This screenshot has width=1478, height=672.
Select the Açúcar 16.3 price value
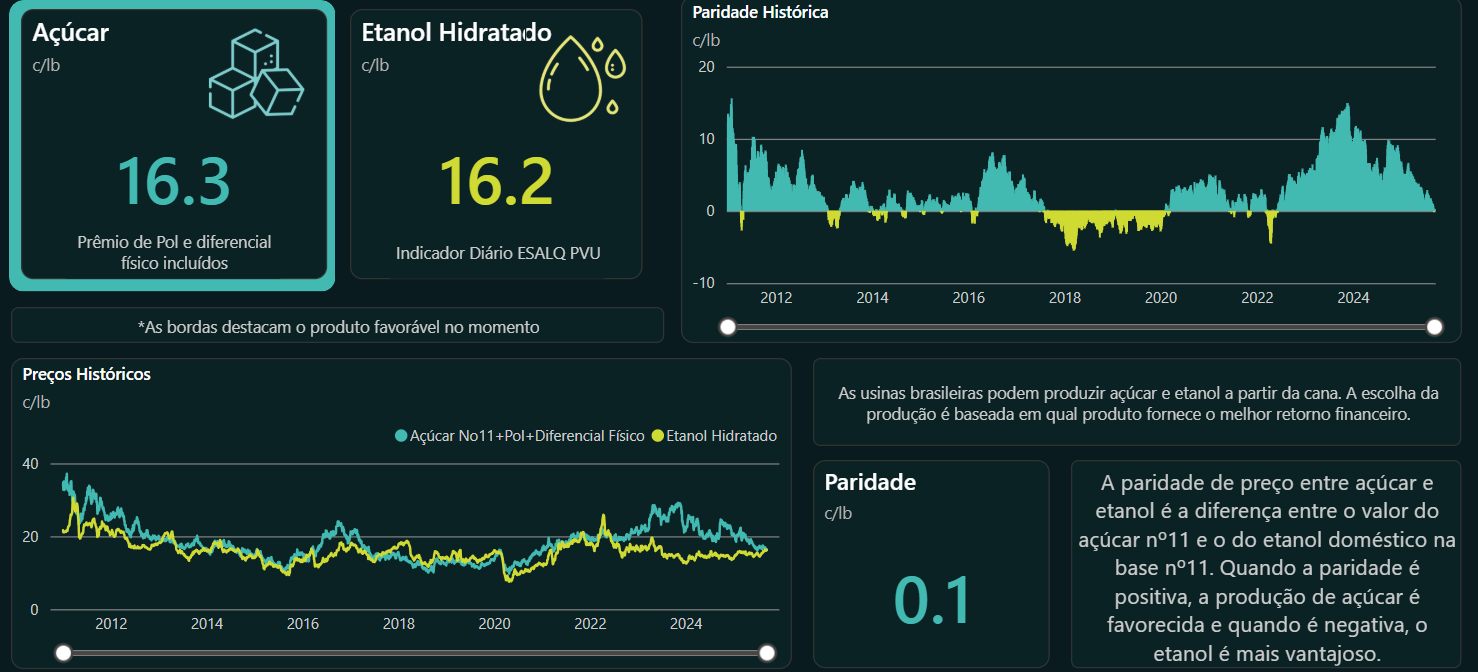(174, 181)
